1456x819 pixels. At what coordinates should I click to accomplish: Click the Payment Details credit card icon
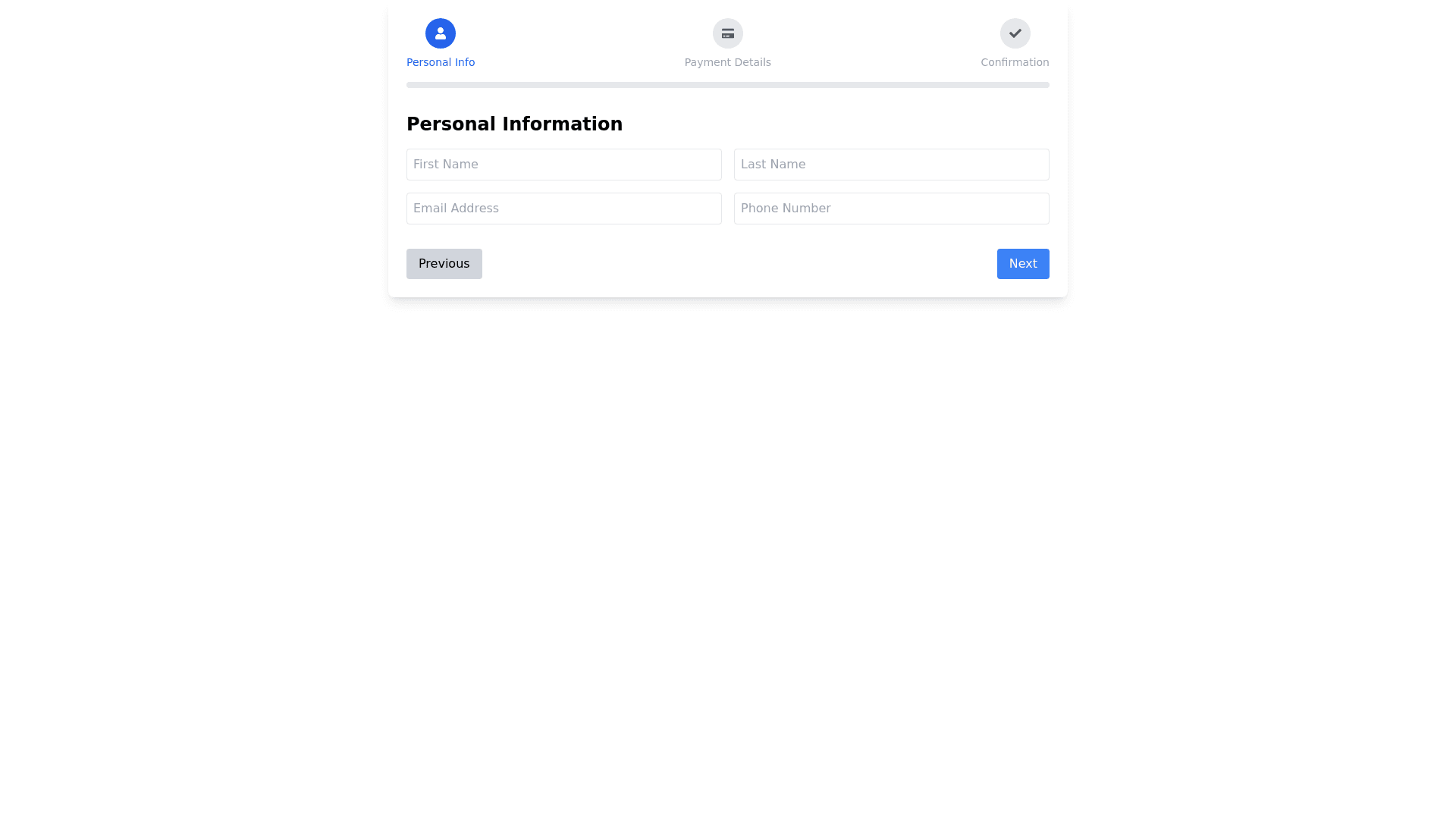coord(727,33)
